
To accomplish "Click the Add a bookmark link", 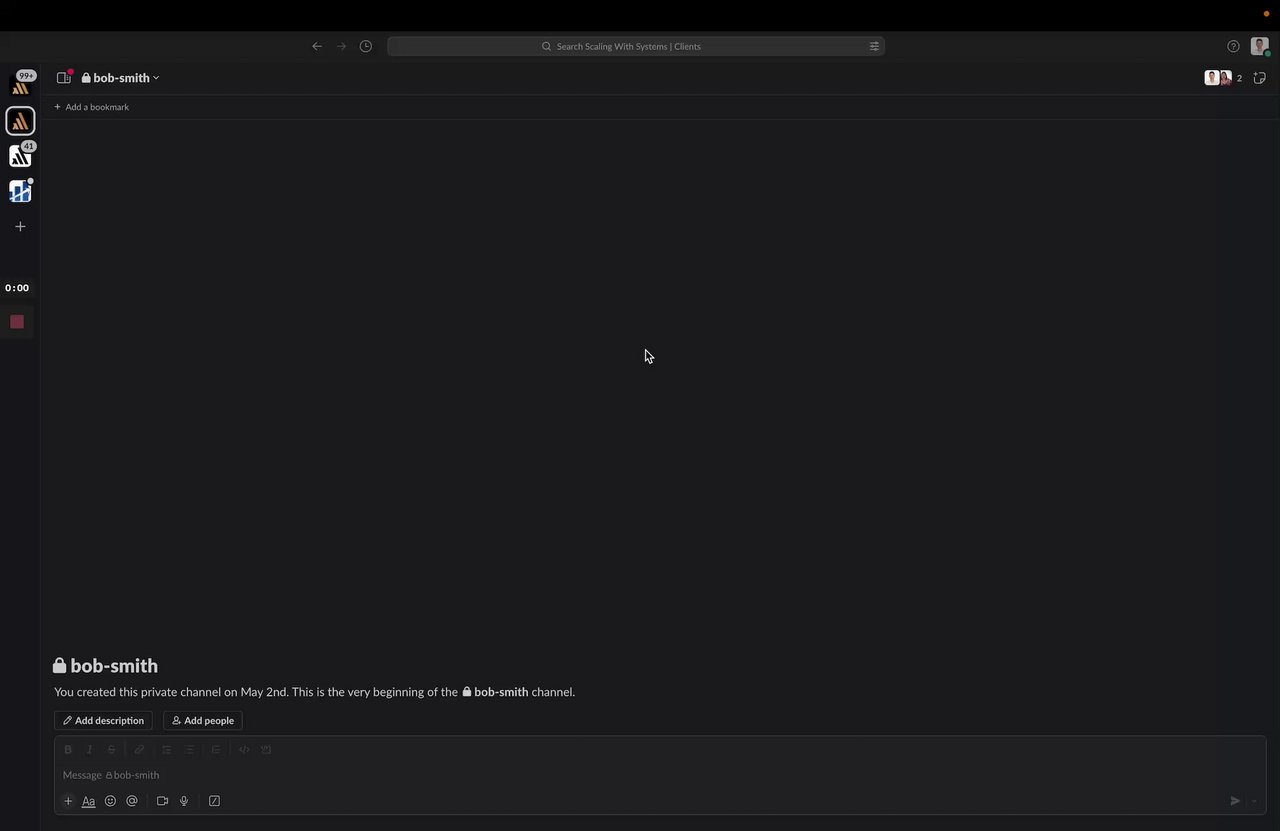I will (91, 107).
